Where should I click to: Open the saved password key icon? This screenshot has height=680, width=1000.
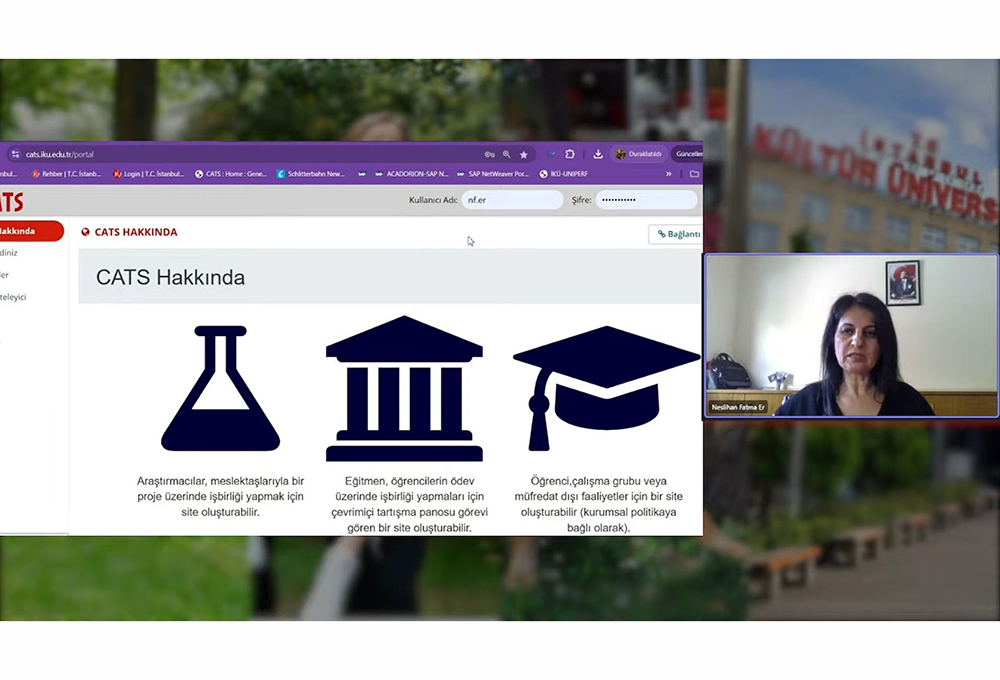tap(489, 155)
